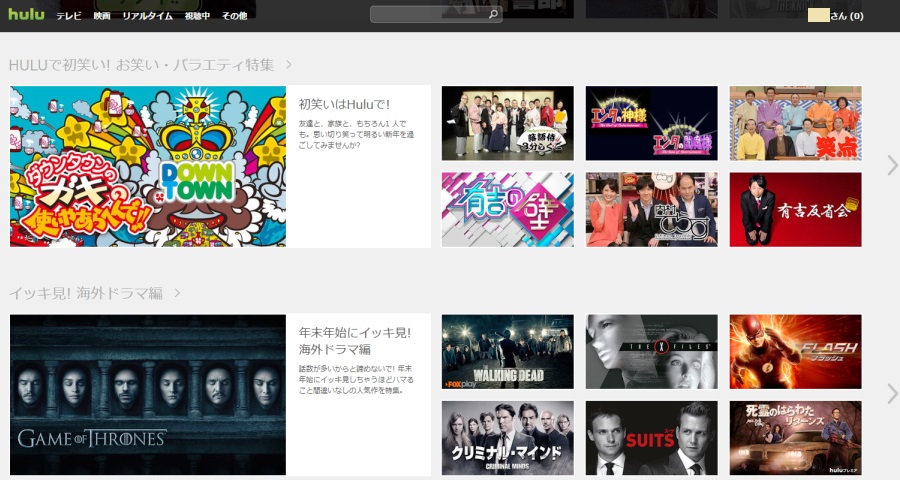Open the クリミナル・マインド thumbnail
Image resolution: width=900 pixels, height=480 pixels.
[507, 438]
